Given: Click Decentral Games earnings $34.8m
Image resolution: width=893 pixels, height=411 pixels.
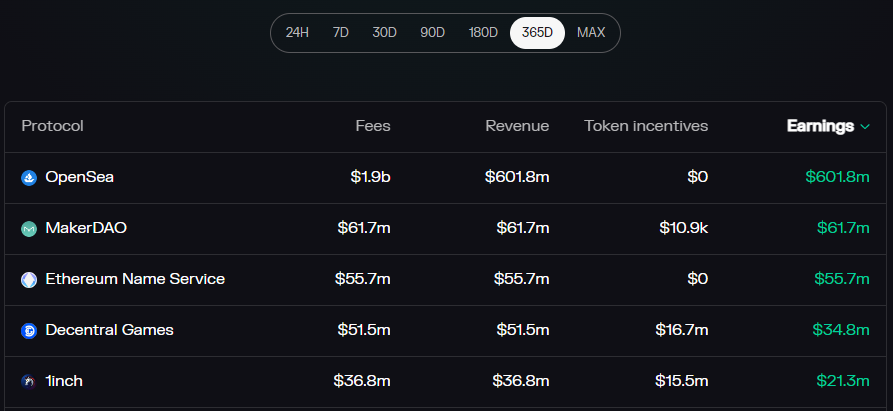Looking at the screenshot, I should point(841,330).
